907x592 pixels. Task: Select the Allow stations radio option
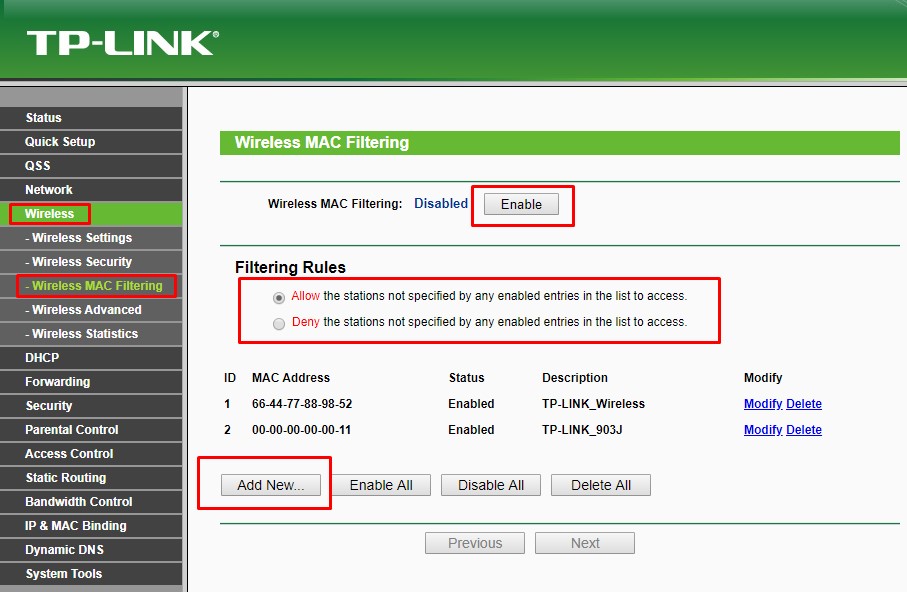click(x=279, y=297)
